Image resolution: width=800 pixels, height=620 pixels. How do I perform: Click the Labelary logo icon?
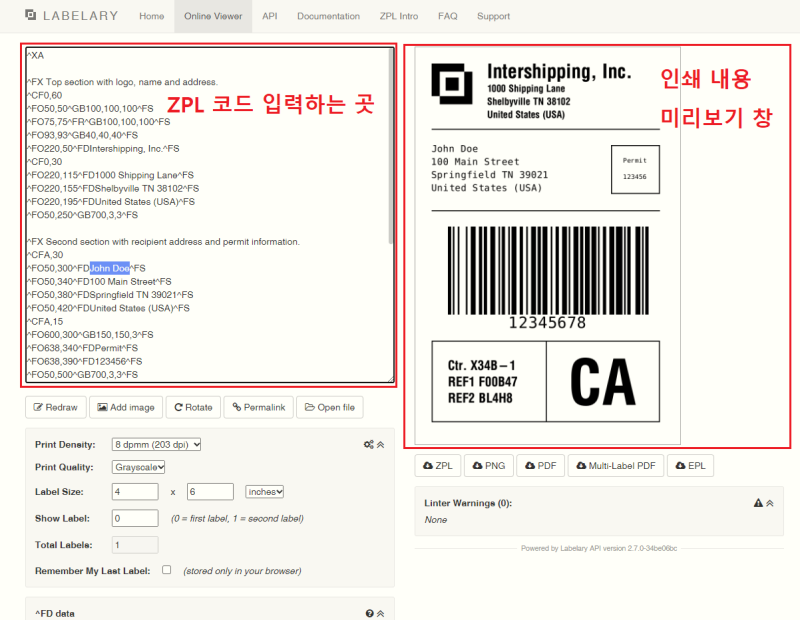[x=31, y=15]
